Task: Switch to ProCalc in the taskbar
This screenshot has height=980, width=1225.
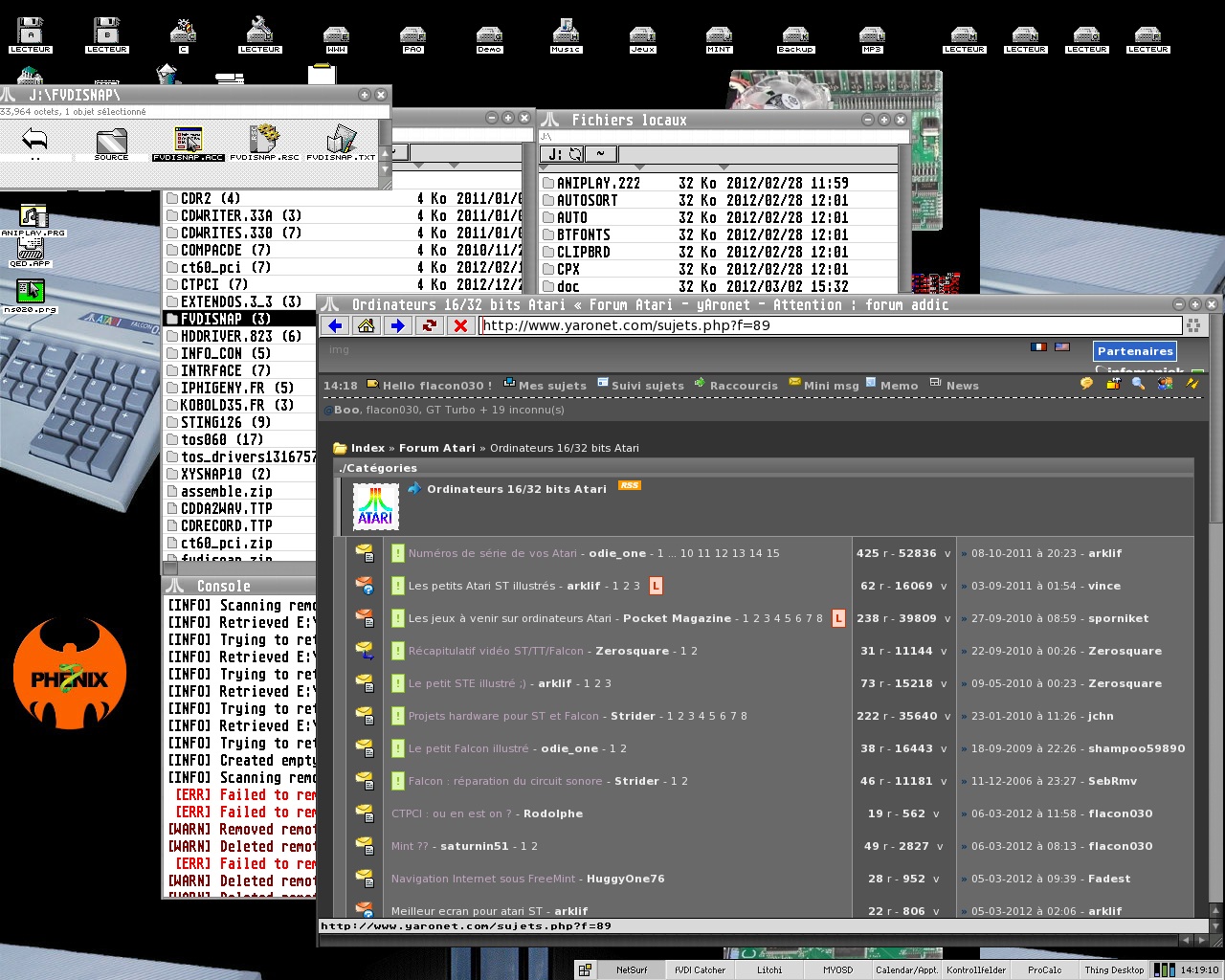Action: coord(1044,969)
